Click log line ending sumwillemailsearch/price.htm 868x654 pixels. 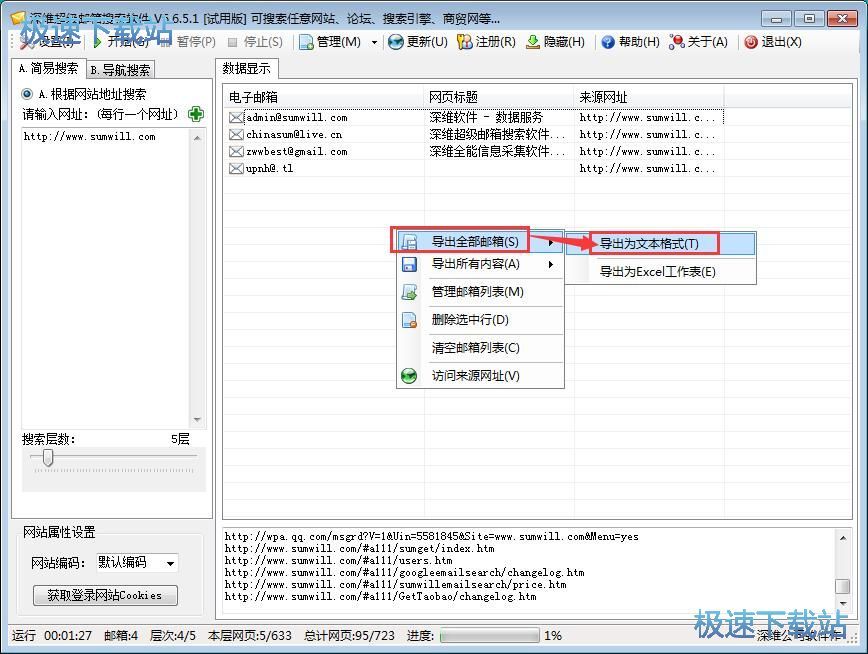[395, 585]
